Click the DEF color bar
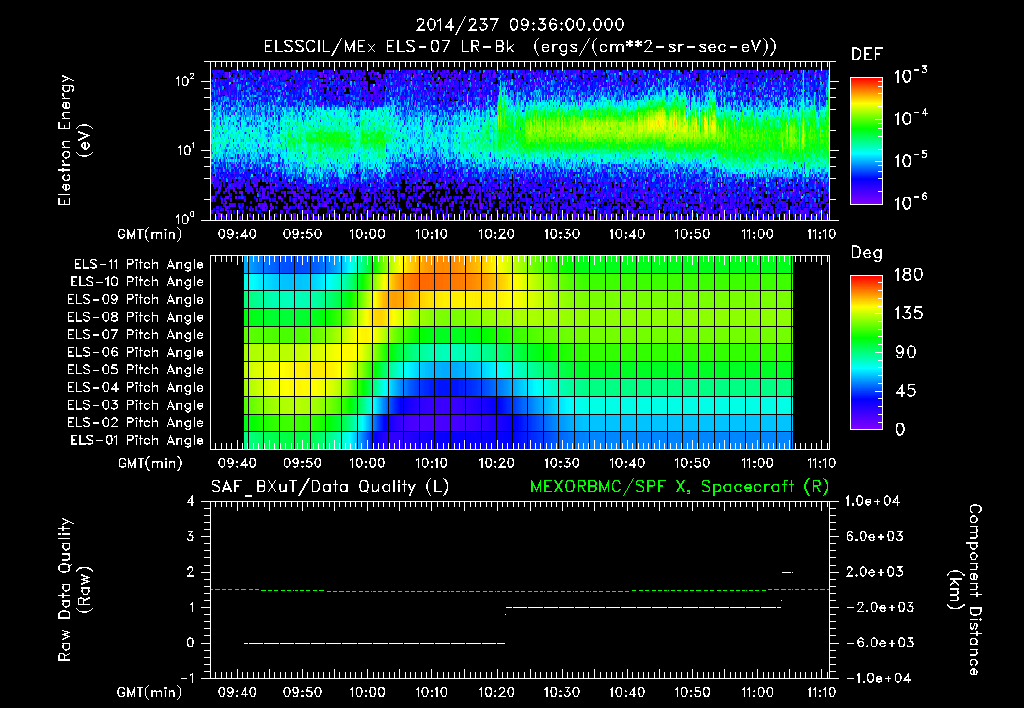 tap(866, 140)
